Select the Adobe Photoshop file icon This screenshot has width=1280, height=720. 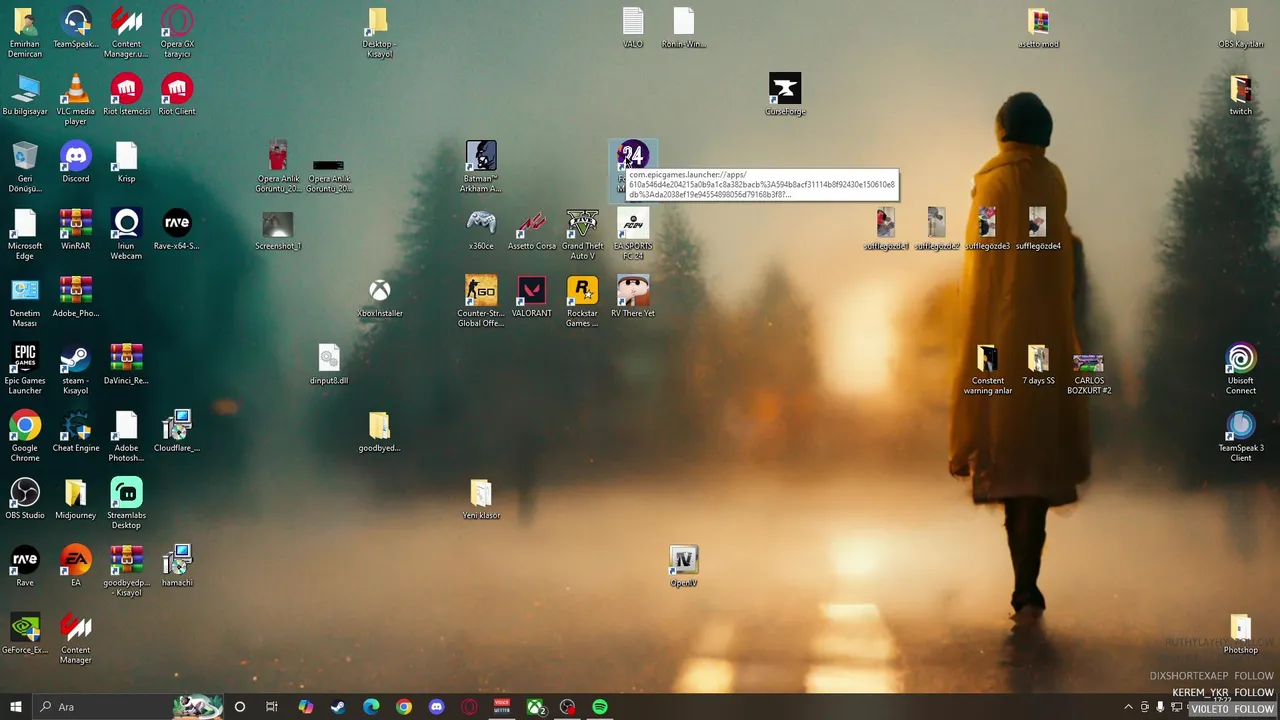pyautogui.click(x=126, y=436)
